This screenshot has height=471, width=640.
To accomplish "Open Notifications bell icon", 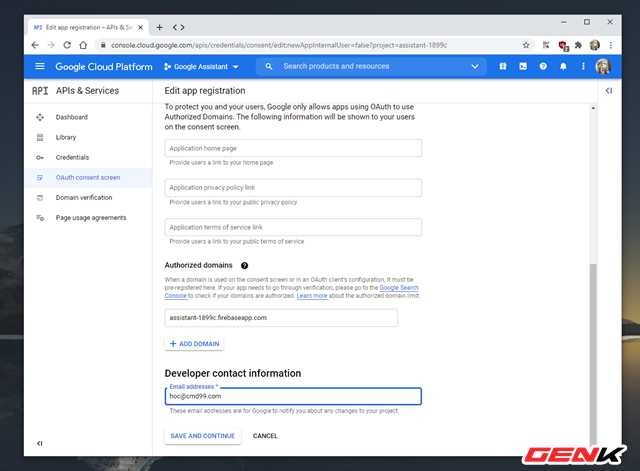I will click(x=563, y=66).
